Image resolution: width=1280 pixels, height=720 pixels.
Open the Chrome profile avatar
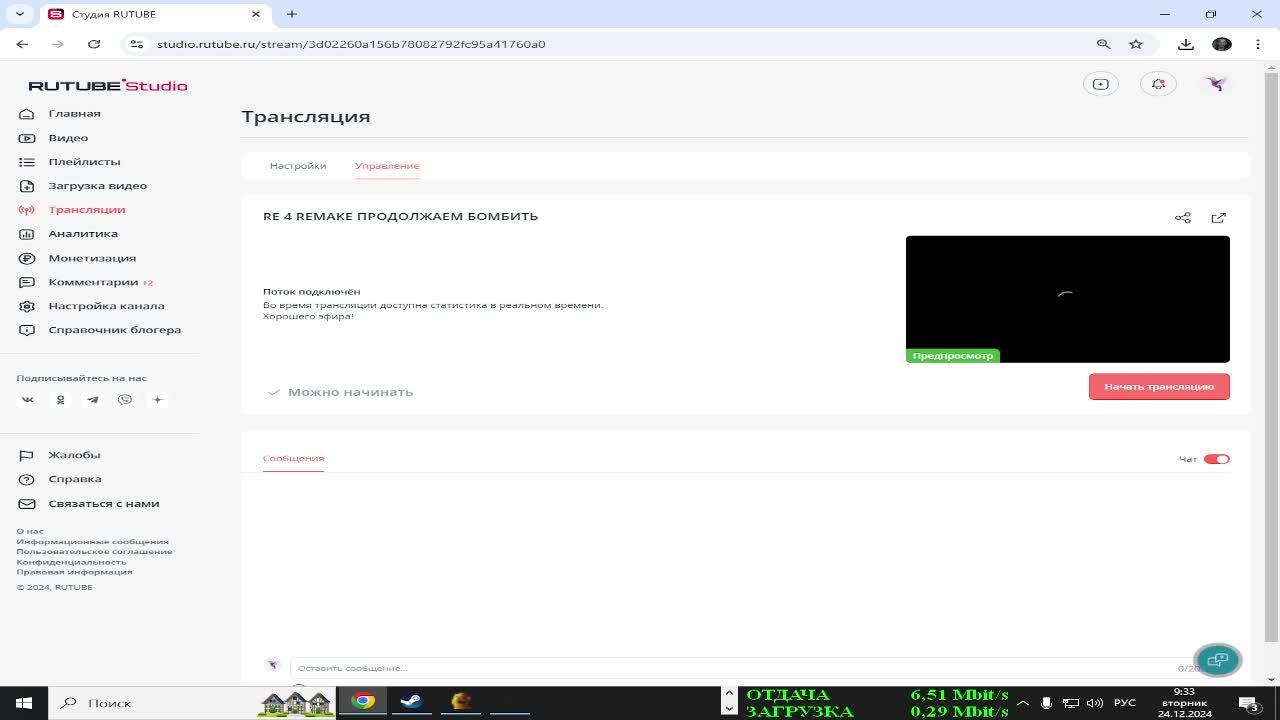(1222, 44)
